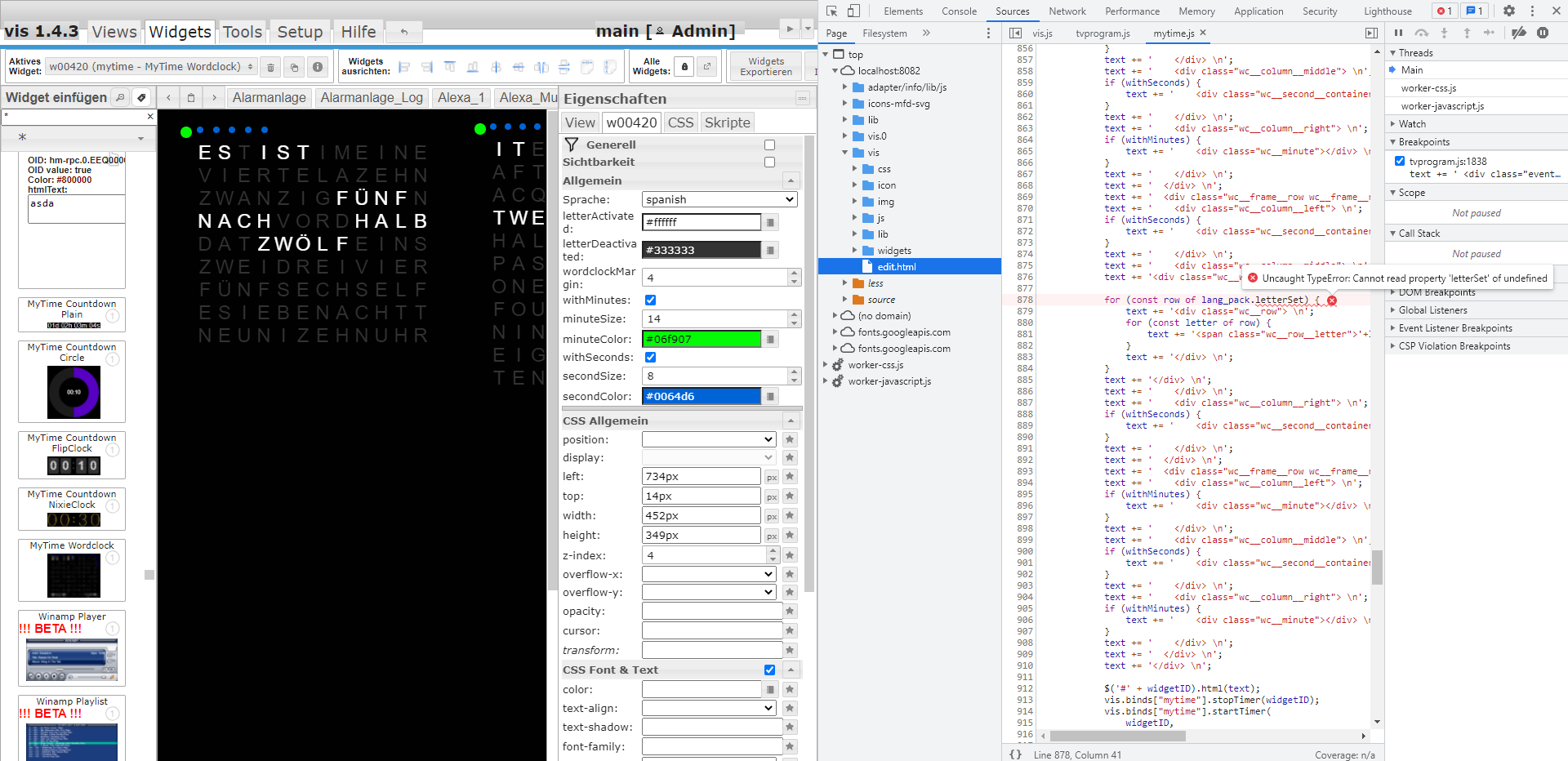1568x761 pixels.
Task: Hide the debugger sidebar icon
Action: coord(1371,33)
